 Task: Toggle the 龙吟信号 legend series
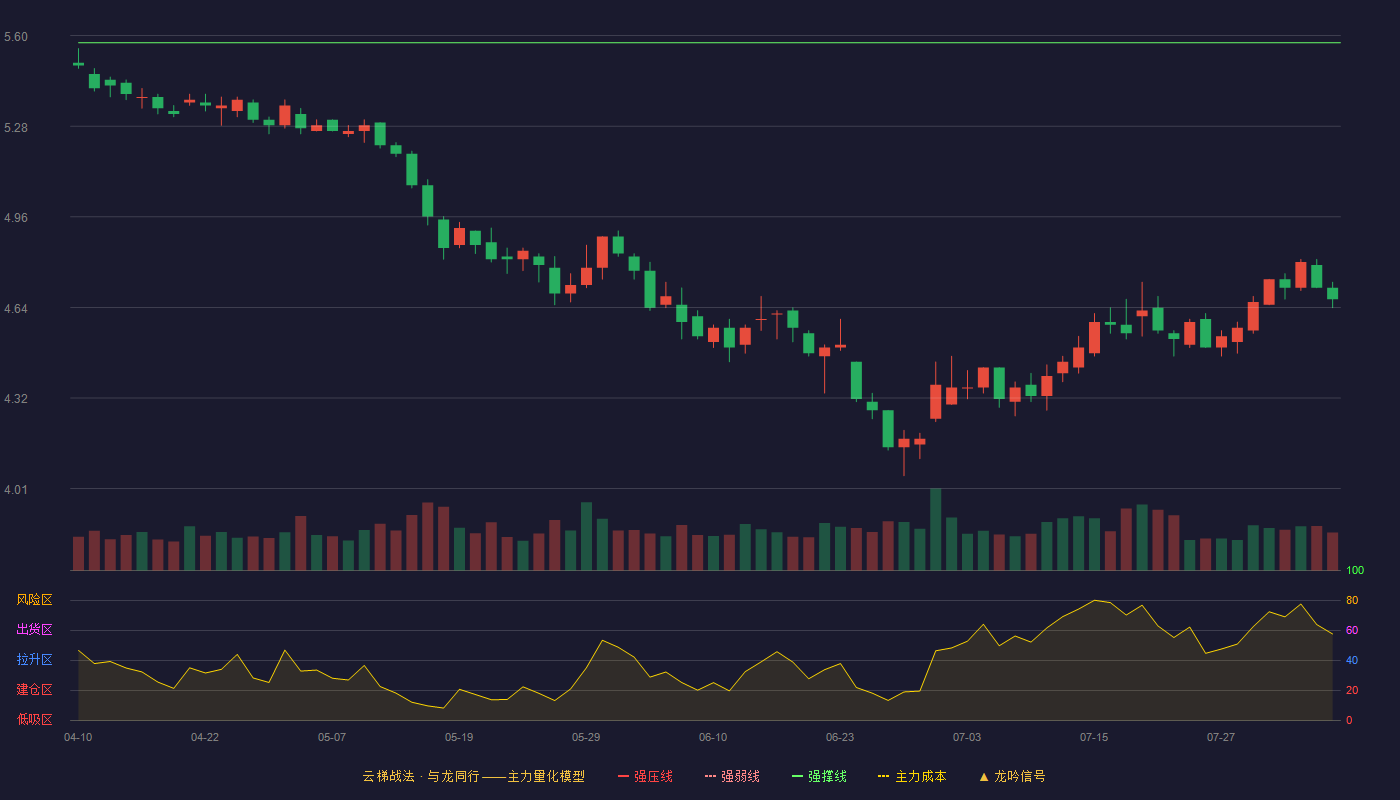pos(1012,776)
